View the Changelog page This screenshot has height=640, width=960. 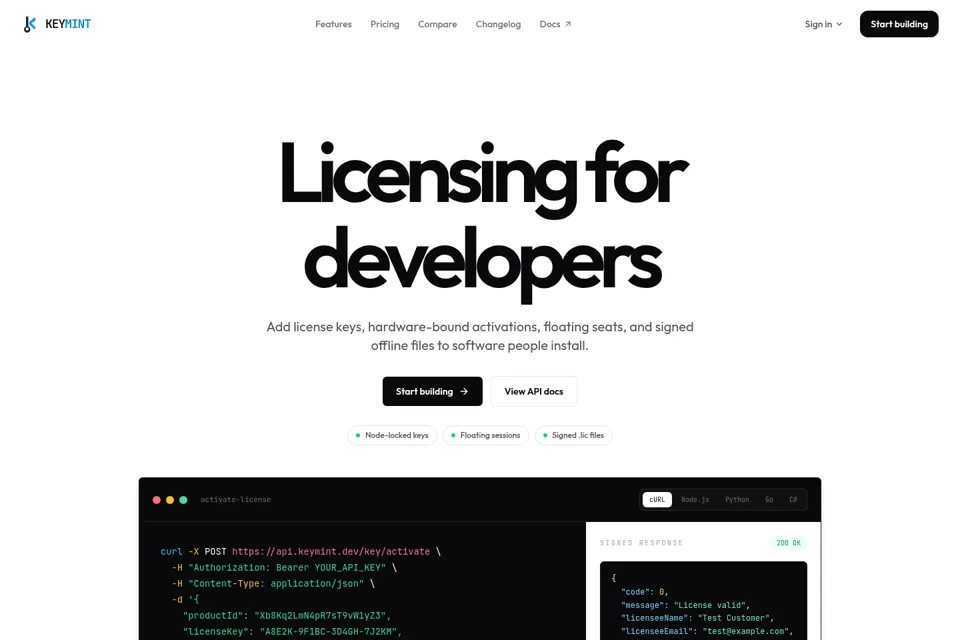(498, 24)
